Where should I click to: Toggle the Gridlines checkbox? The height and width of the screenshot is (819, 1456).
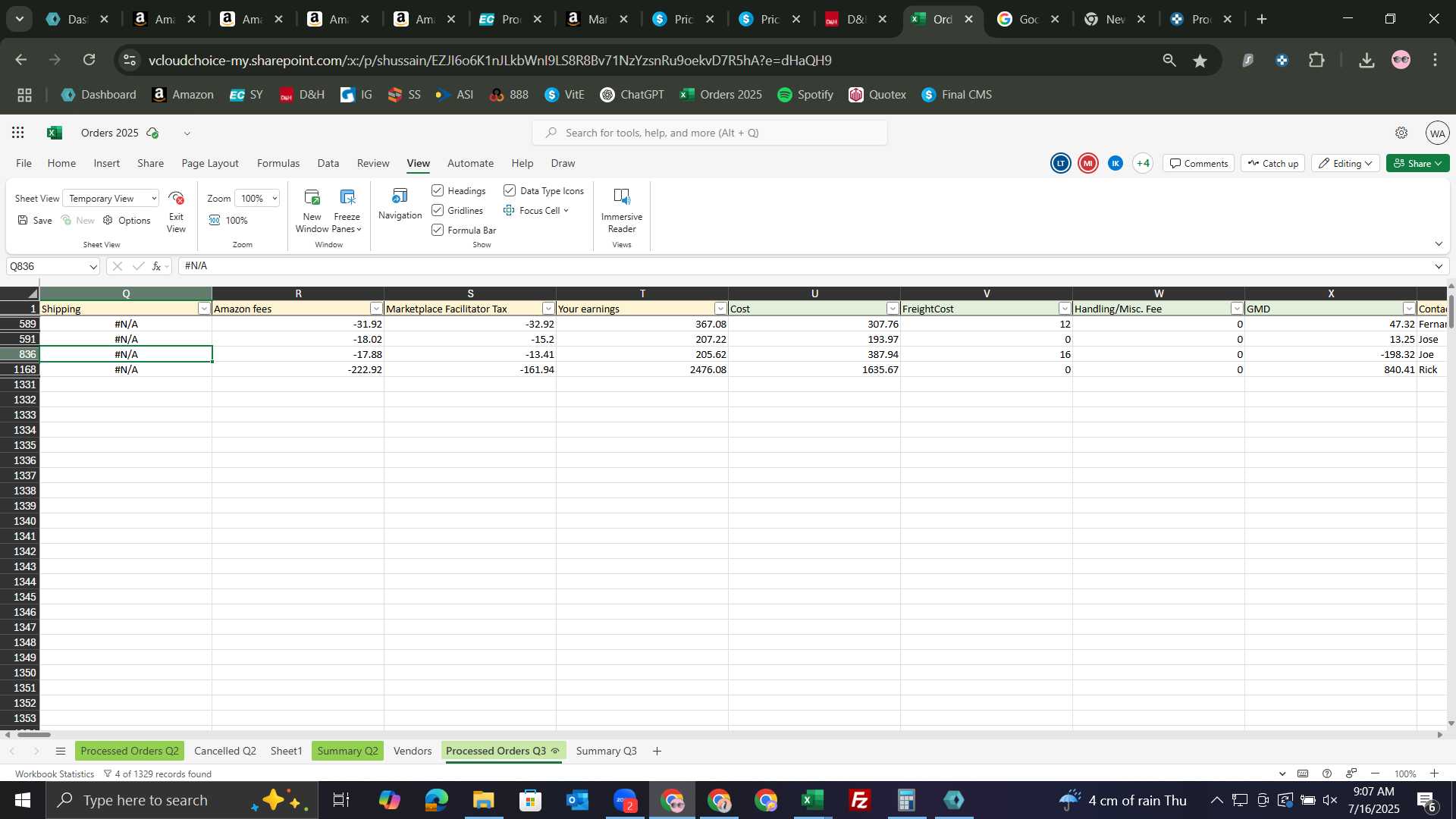click(x=438, y=210)
